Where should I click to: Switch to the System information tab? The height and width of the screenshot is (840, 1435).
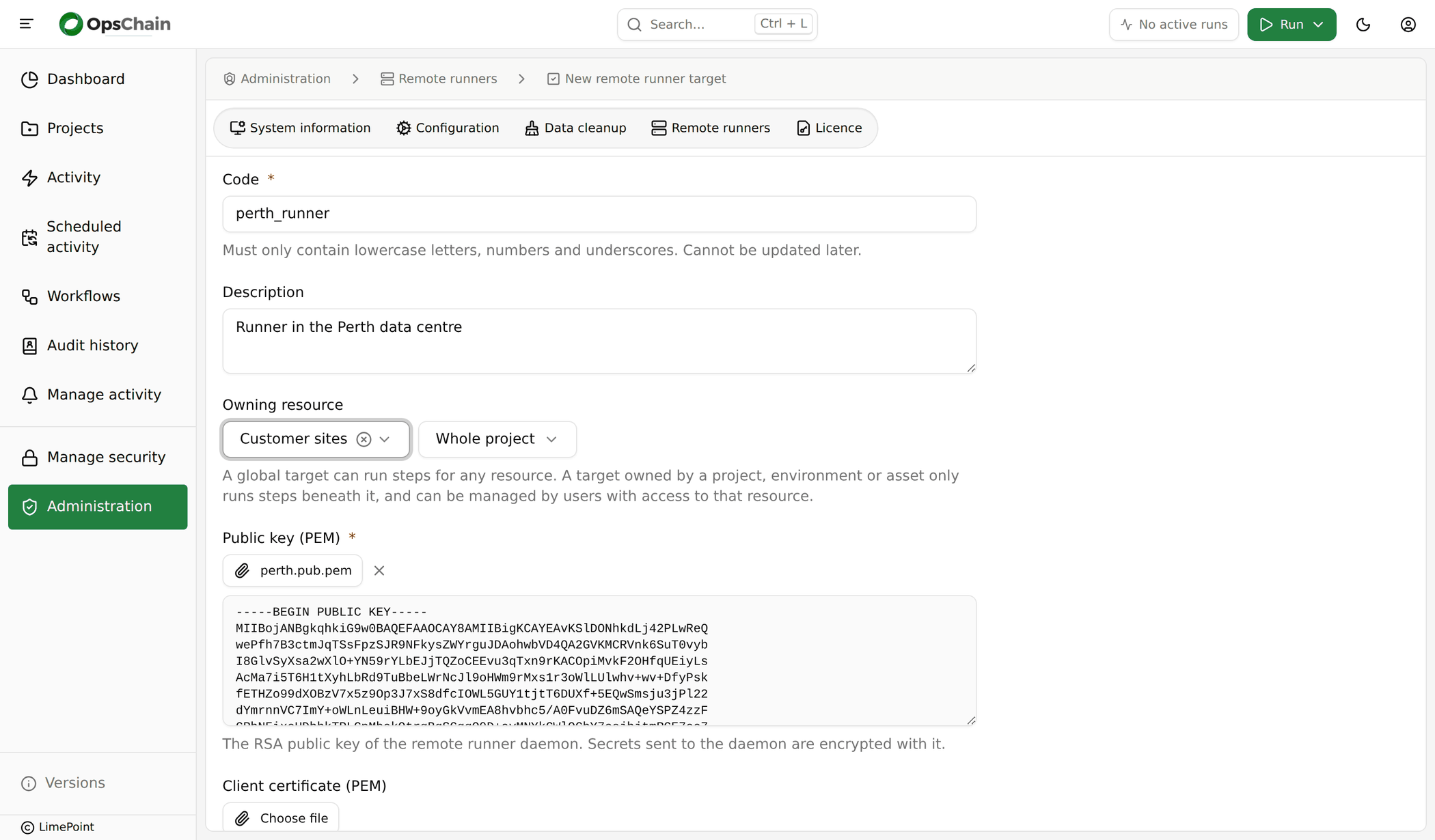(301, 128)
